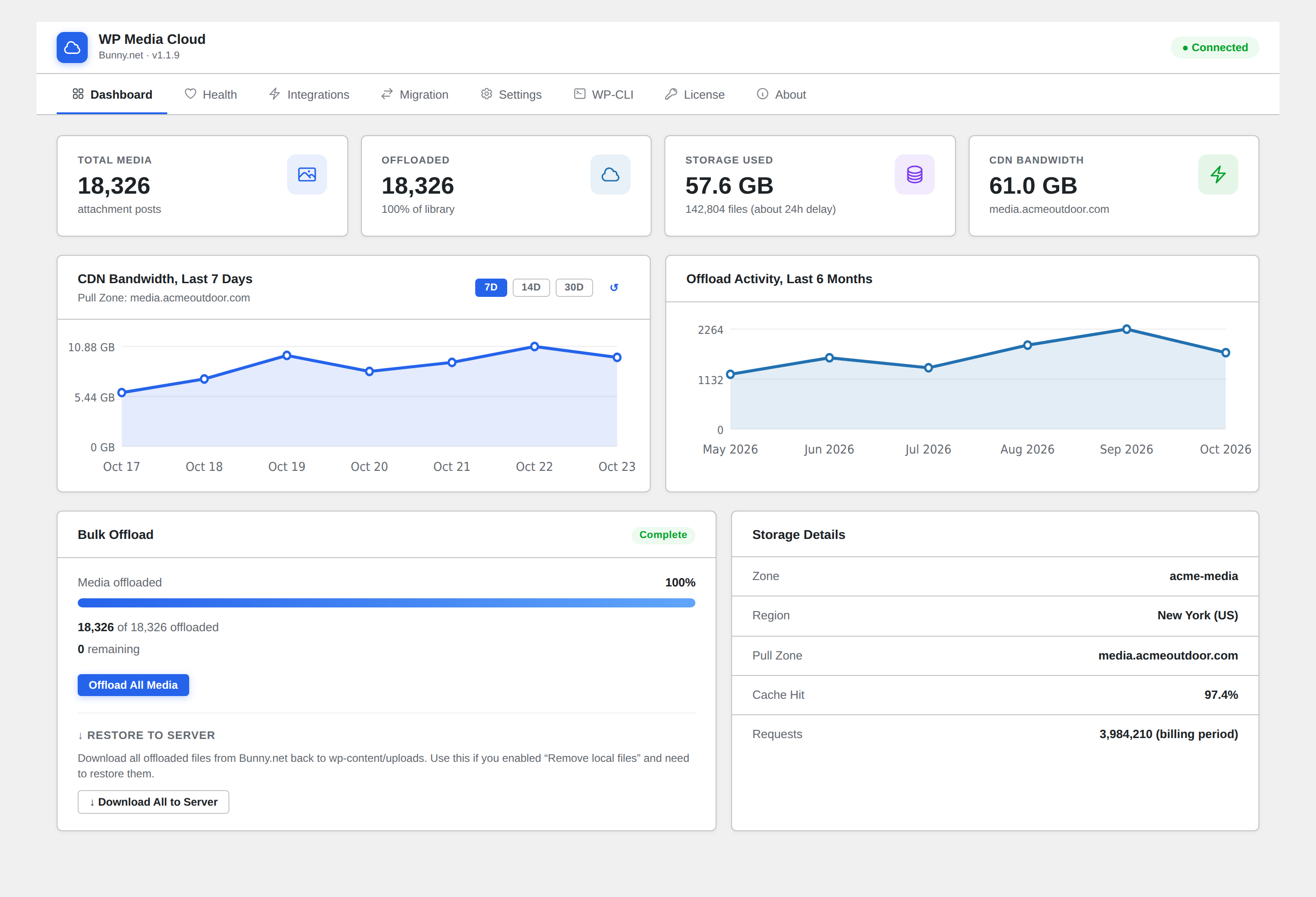Image resolution: width=1316 pixels, height=897 pixels.
Task: Select the 14D range button
Action: pyautogui.click(x=531, y=287)
